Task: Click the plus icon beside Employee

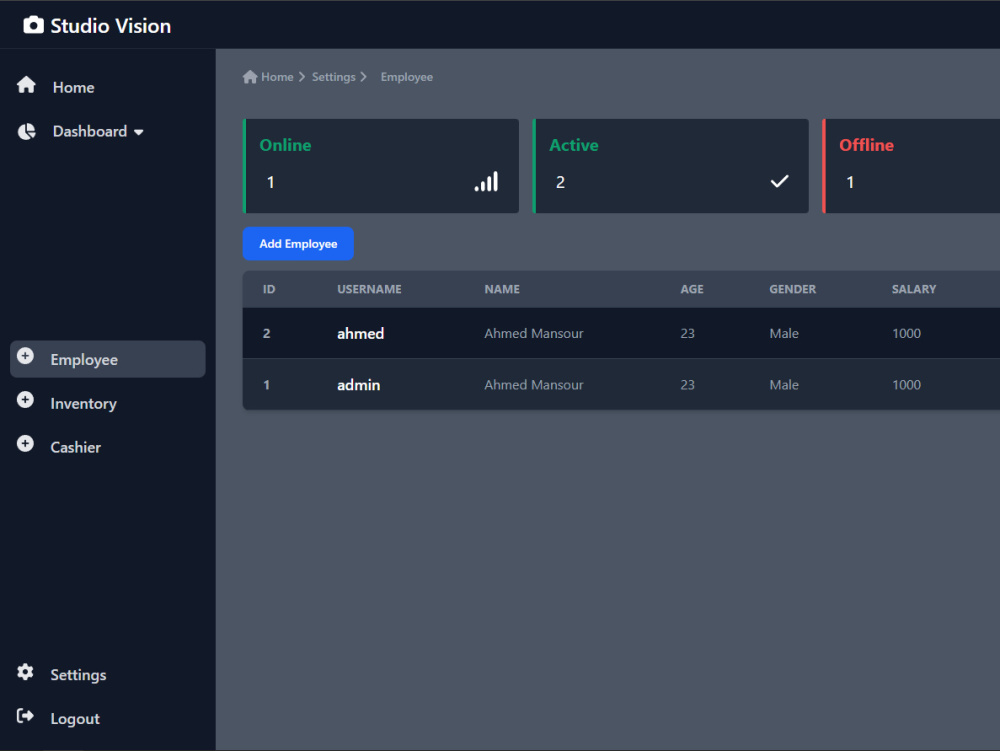Action: pyautogui.click(x=26, y=356)
